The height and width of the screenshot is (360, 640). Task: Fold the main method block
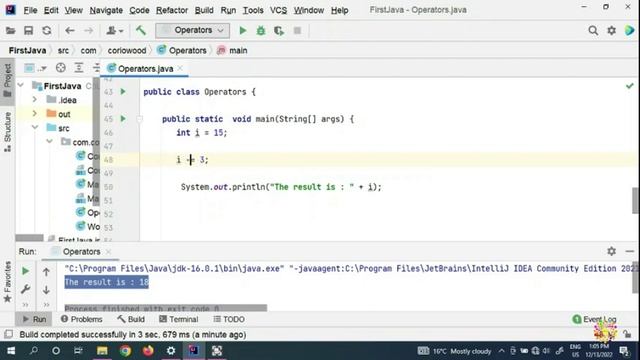(140, 119)
